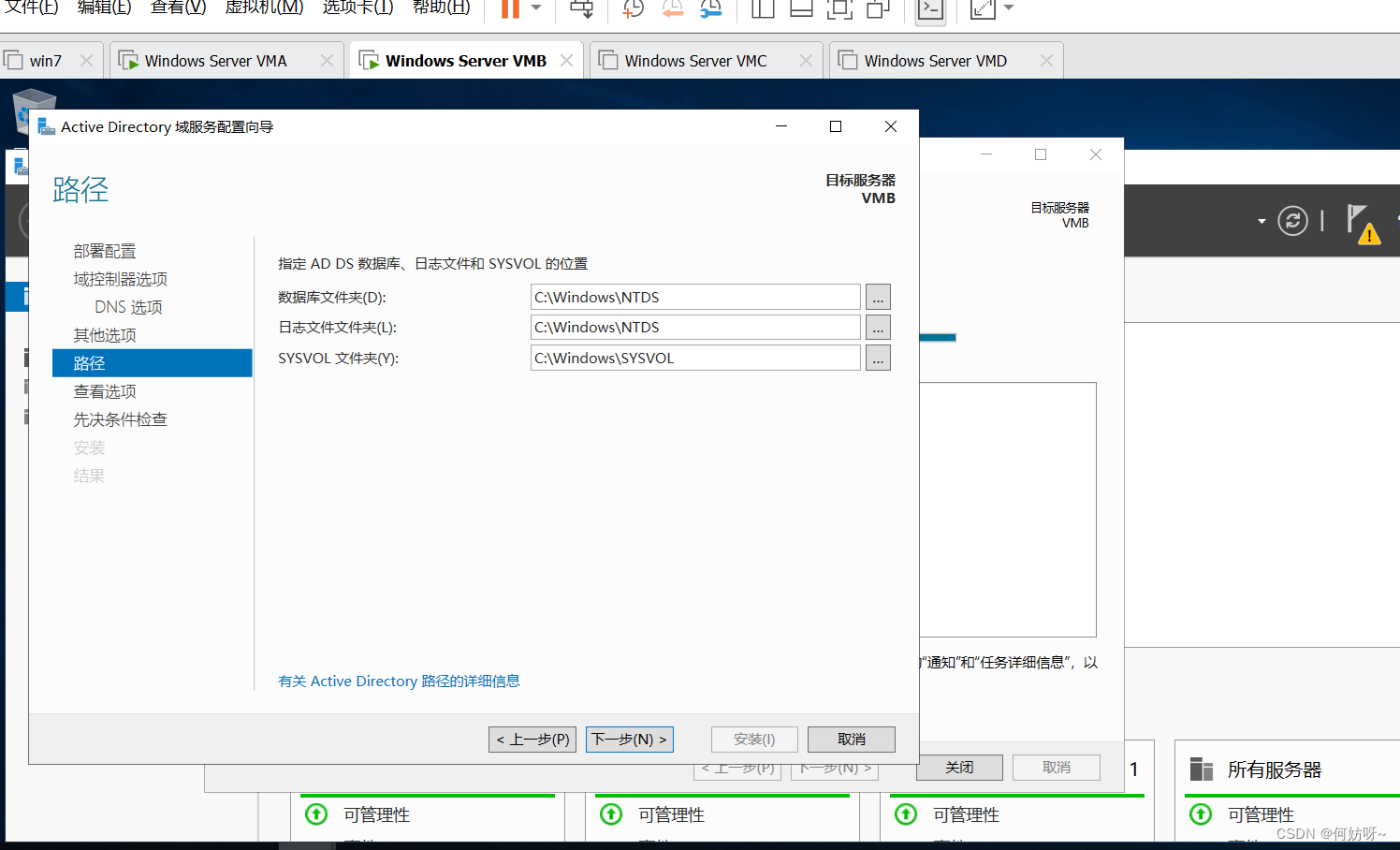Open the 帮助 menu

click(x=441, y=7)
